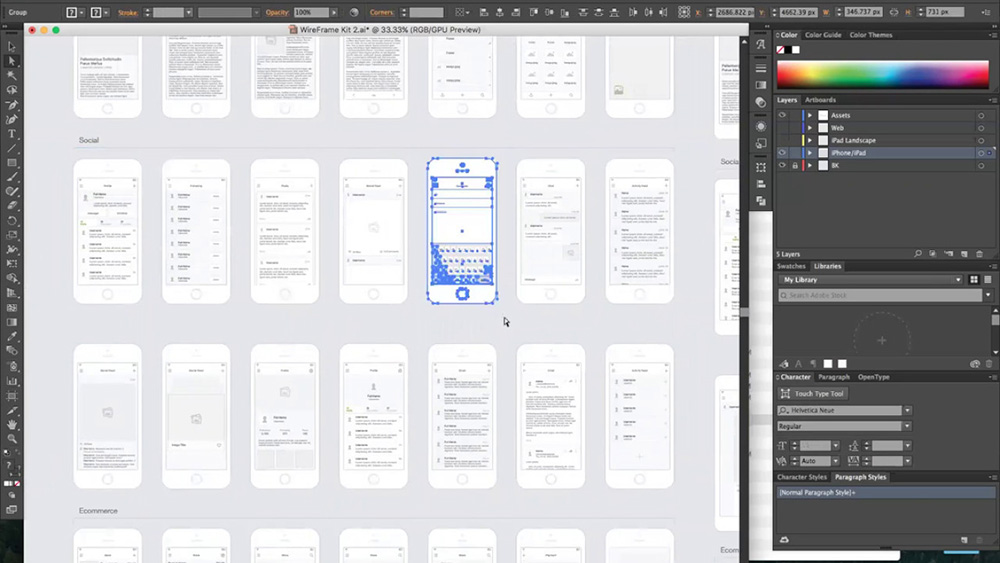Switch to the OpenType tab
Screen dimensions: 1000x563
(873, 377)
